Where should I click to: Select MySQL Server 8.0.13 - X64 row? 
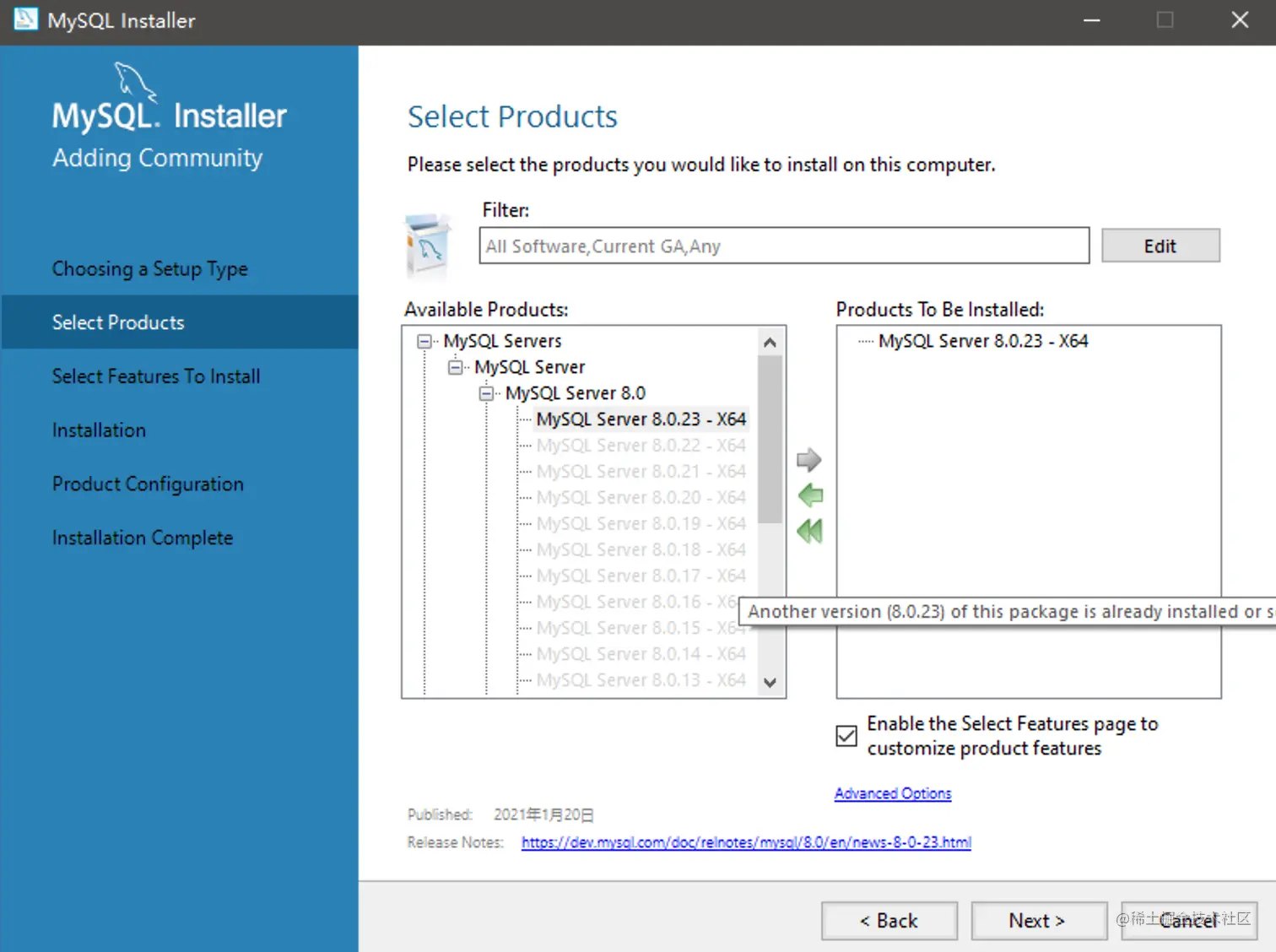click(641, 681)
